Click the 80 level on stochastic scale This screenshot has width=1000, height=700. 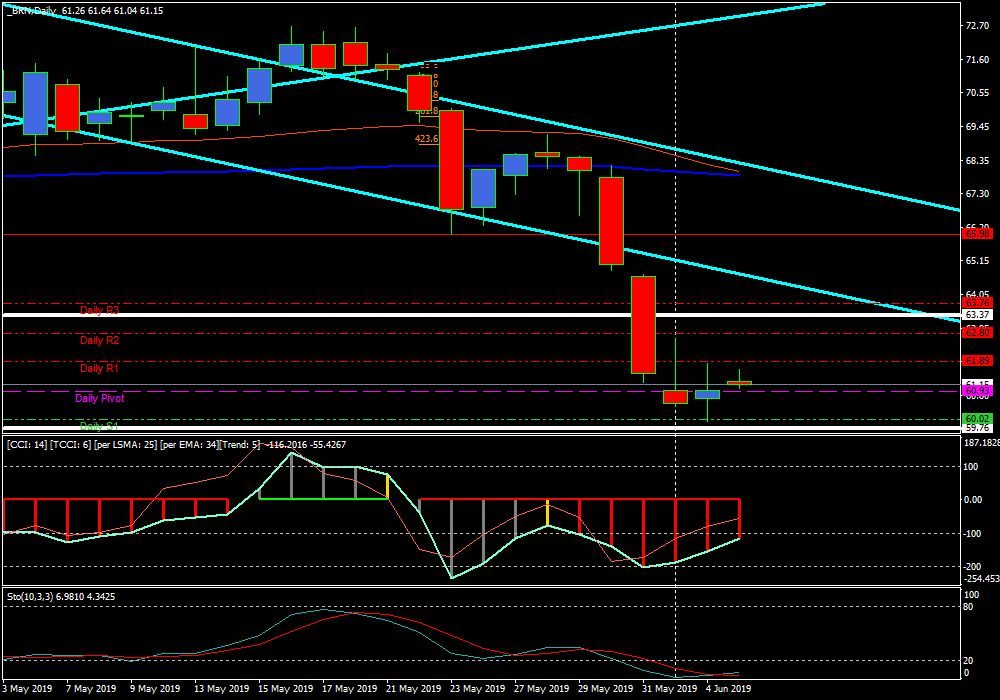(x=968, y=606)
